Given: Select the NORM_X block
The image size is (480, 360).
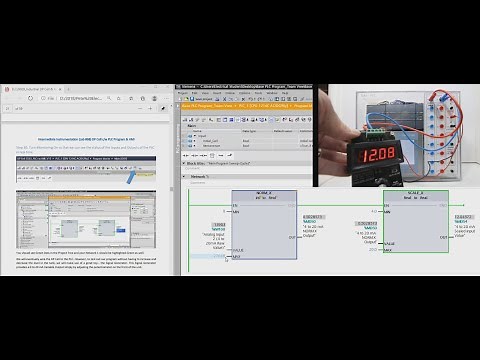Looking at the screenshot, I should pyautogui.click(x=264, y=225).
